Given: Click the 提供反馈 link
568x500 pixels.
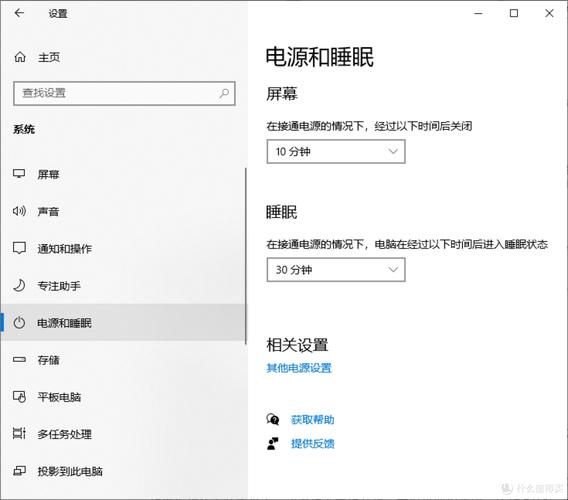Looking at the screenshot, I should pos(313,443).
